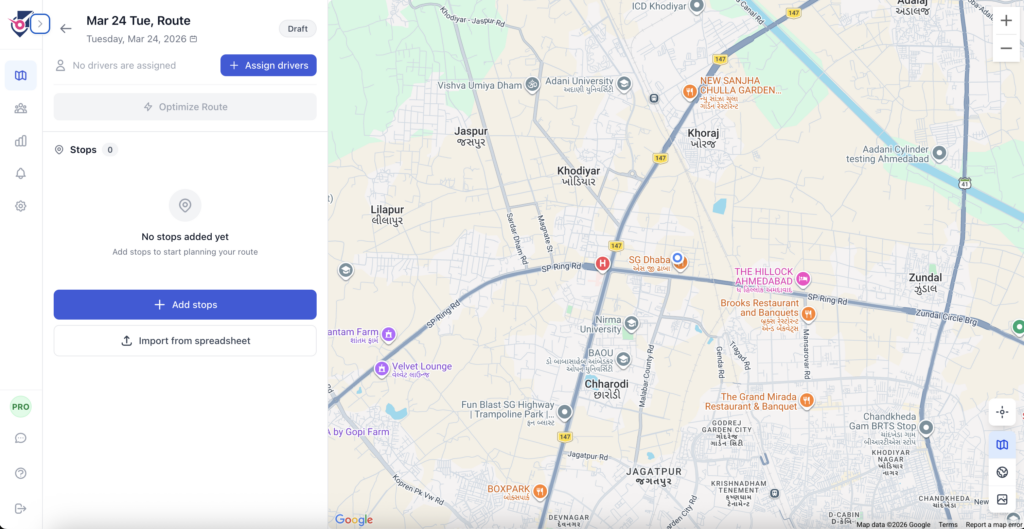Click BOXPARK restaurant marker
1024x529 pixels.
[x=540, y=491]
